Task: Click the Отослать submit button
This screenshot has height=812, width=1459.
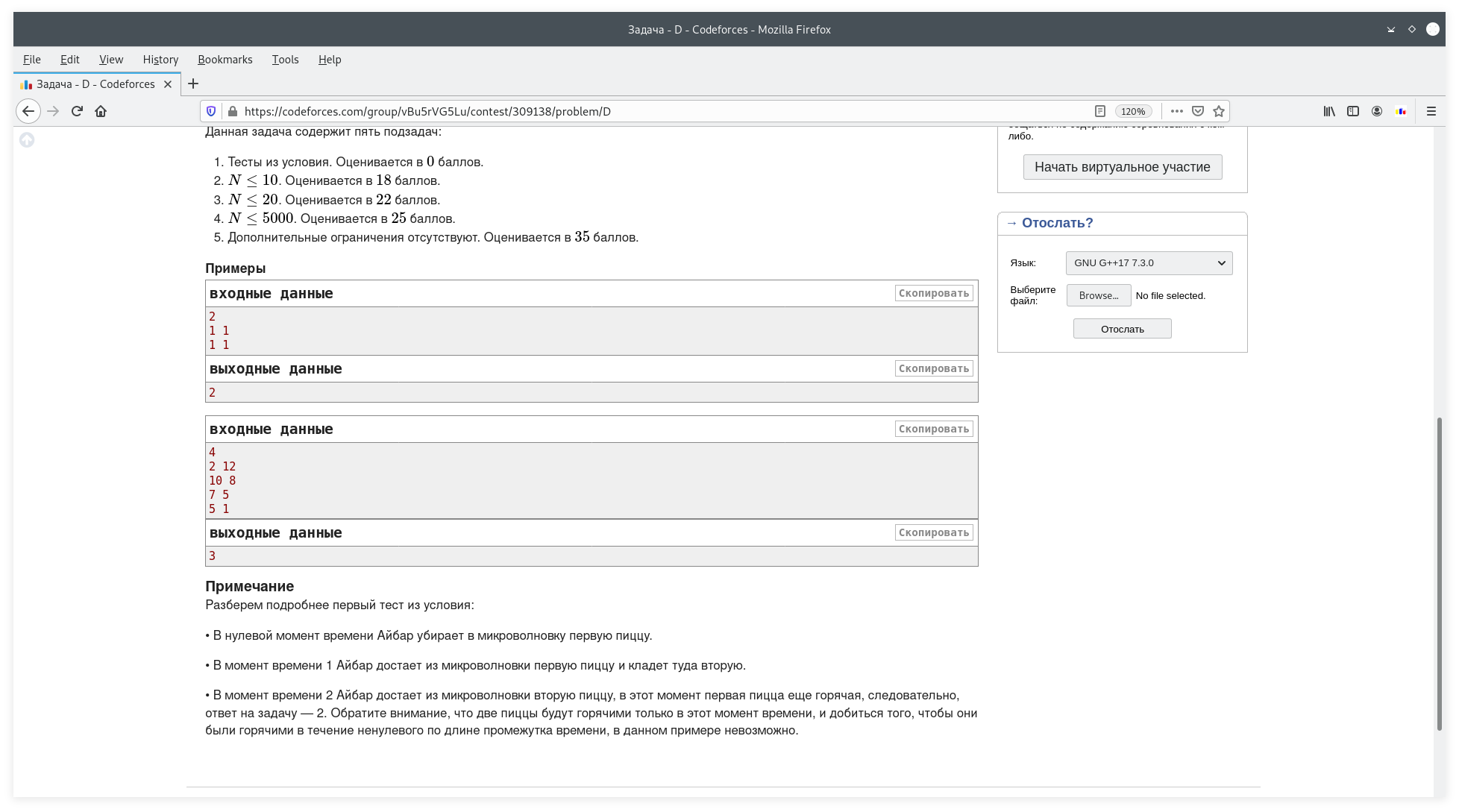Action: 1122,329
